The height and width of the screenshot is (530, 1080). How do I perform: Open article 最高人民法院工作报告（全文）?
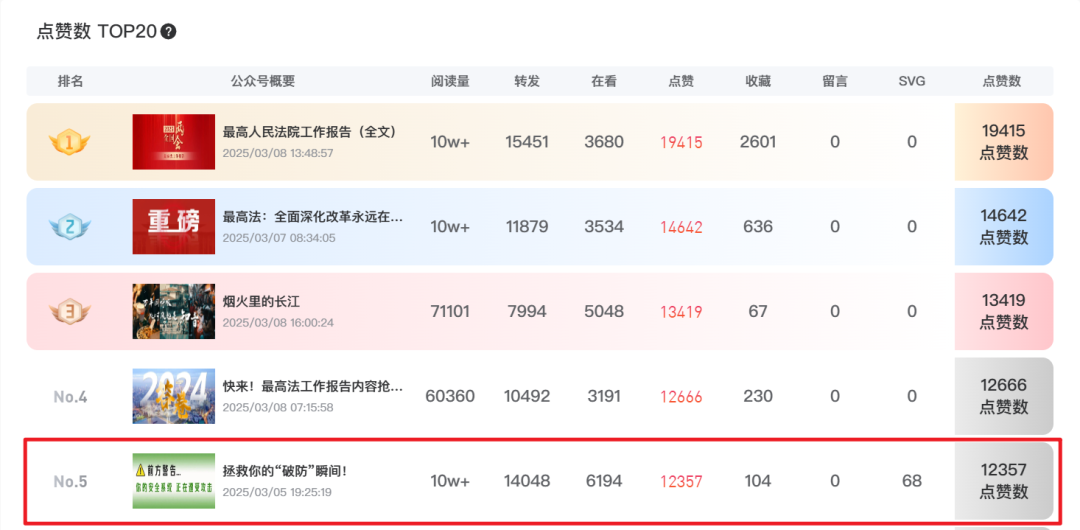pos(310,132)
